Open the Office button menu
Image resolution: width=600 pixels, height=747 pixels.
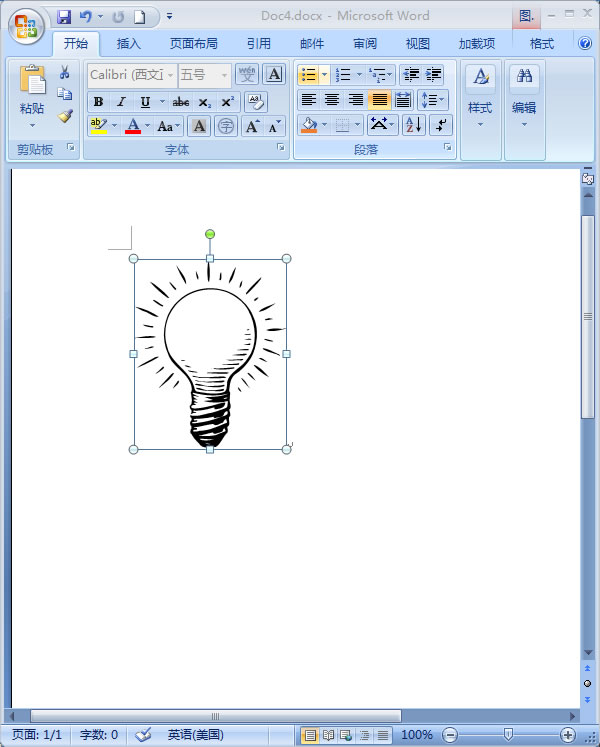tap(27, 27)
